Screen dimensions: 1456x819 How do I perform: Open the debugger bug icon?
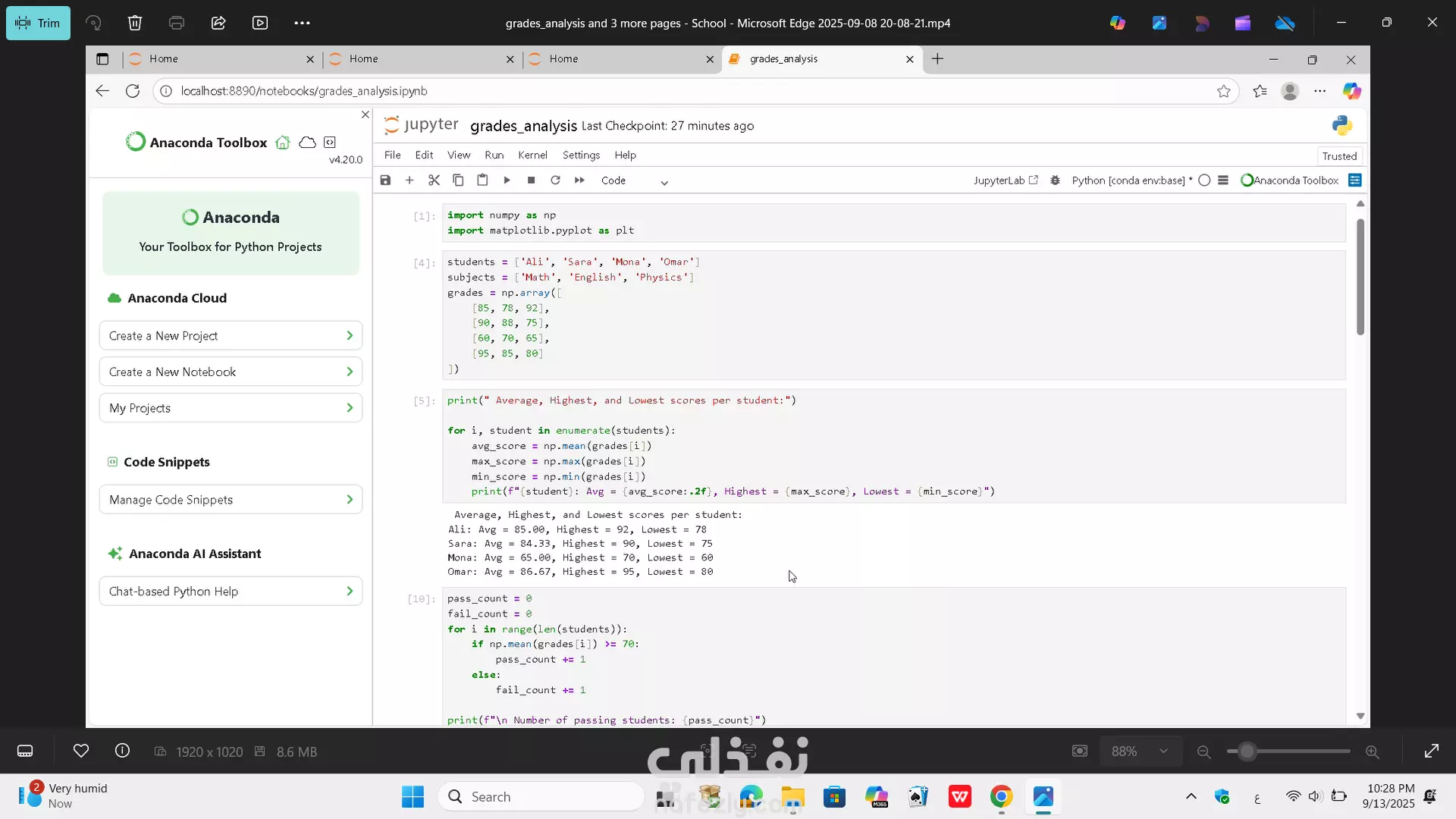(x=1055, y=180)
